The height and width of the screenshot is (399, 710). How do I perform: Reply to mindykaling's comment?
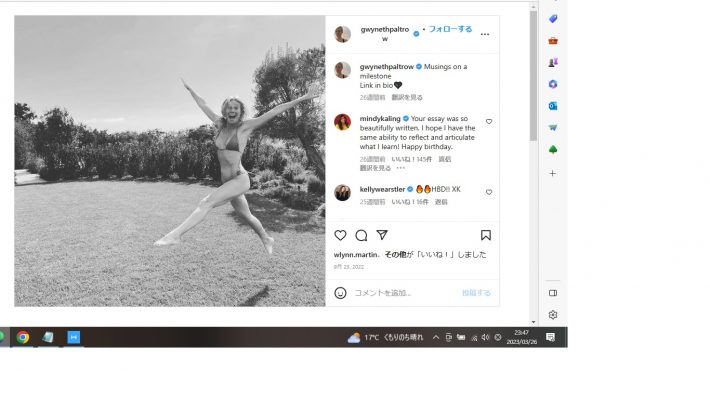[x=445, y=159]
